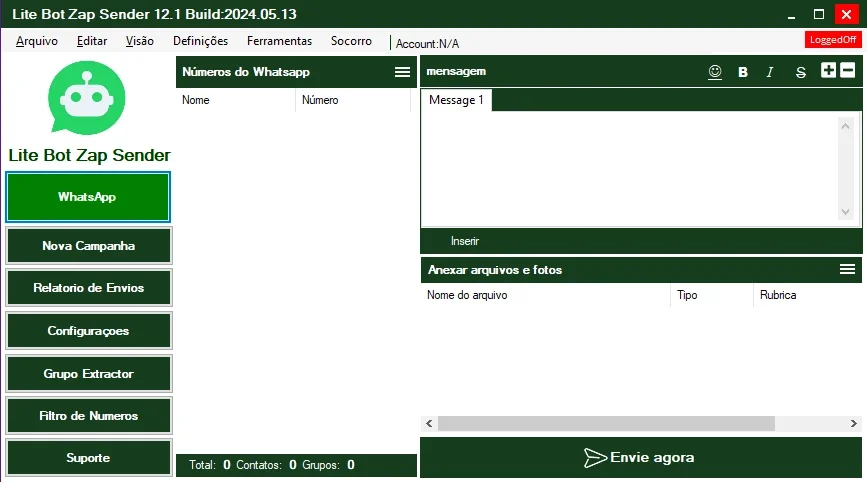Screen dimensions: 867x483
Task: Click inside the message text area
Action: tap(630, 169)
